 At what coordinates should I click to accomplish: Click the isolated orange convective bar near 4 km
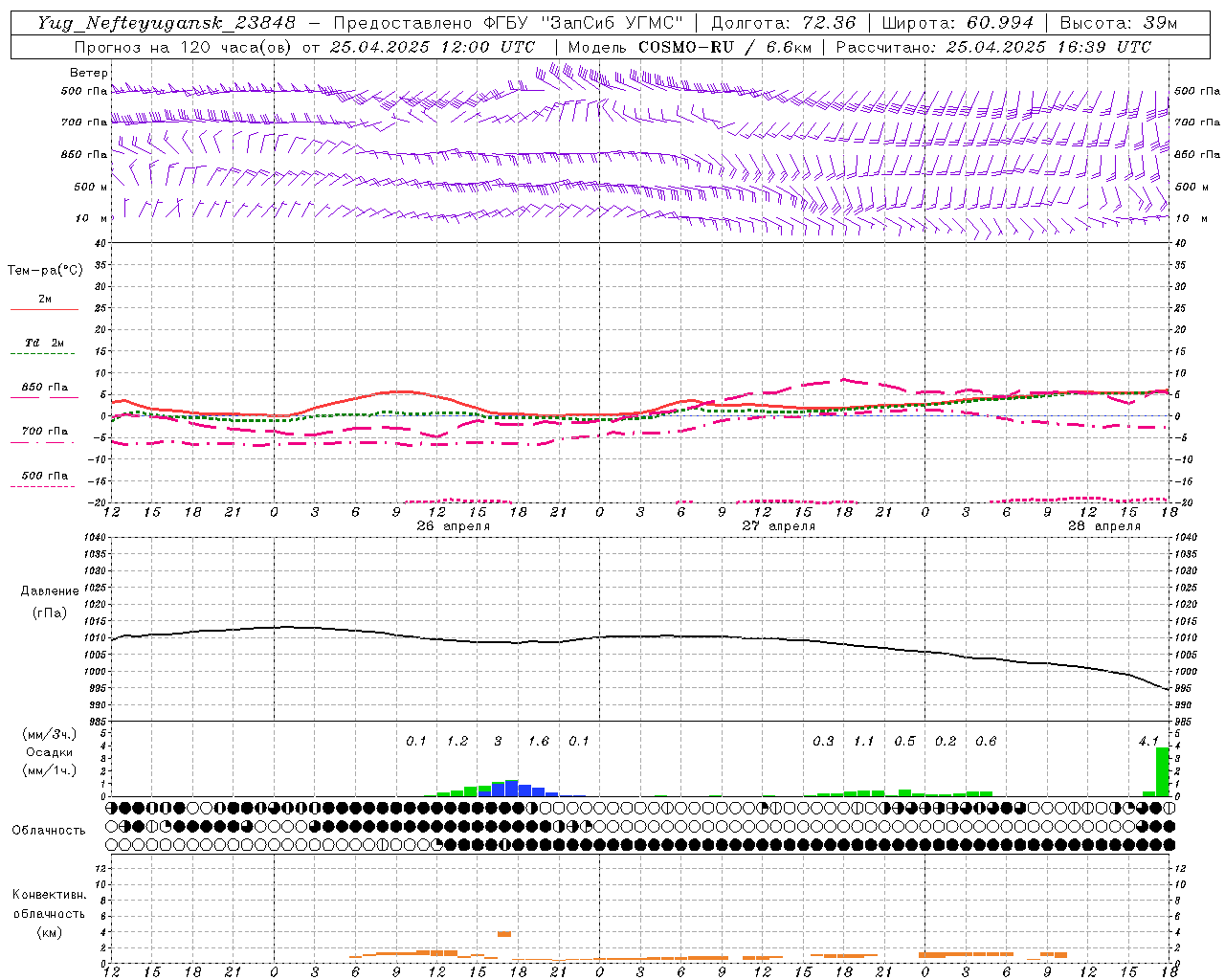click(504, 934)
